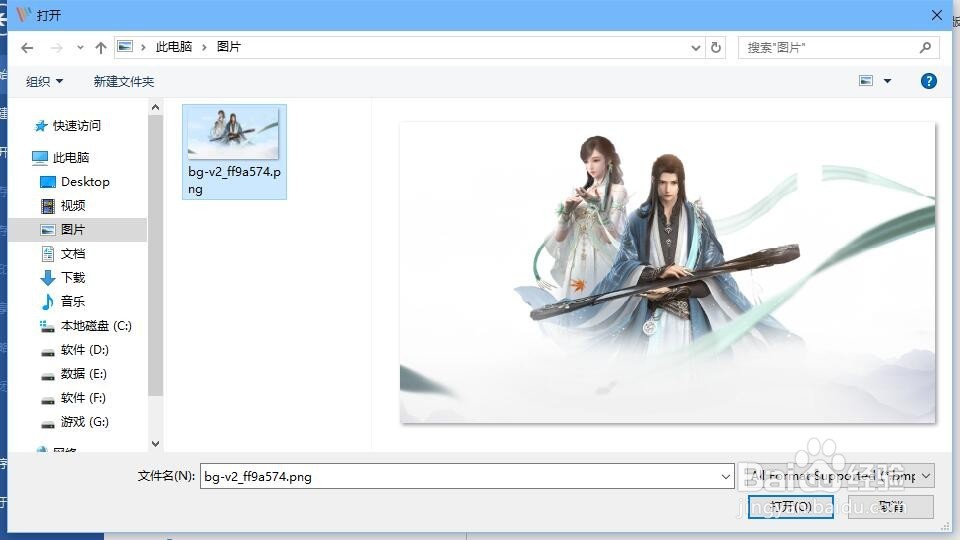Viewport: 960px width, 540px height.
Task: Click the 游戏 (G:) drive icon
Action: pyautogui.click(x=48, y=424)
